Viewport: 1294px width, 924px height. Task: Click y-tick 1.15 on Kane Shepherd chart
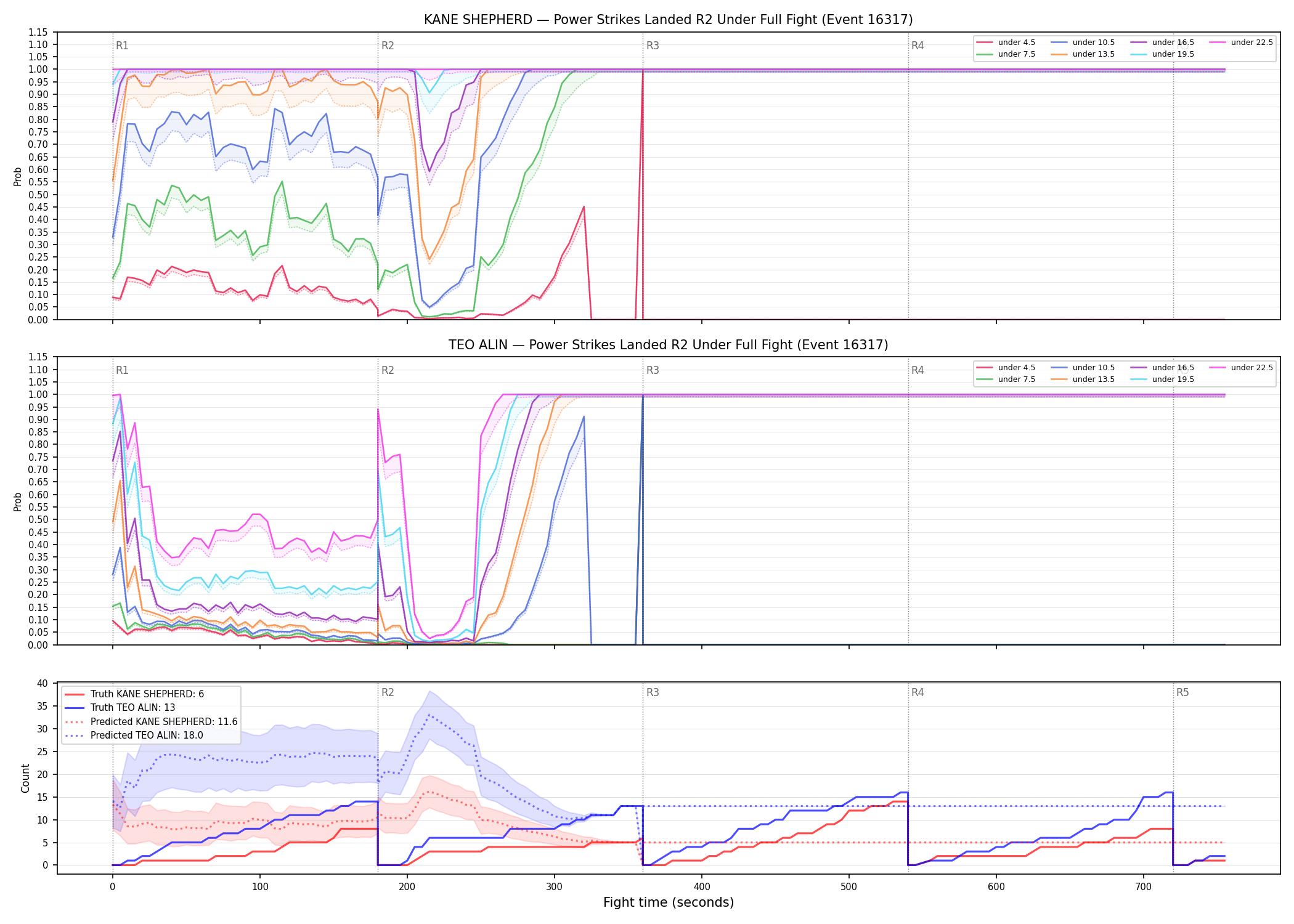pyautogui.click(x=38, y=32)
